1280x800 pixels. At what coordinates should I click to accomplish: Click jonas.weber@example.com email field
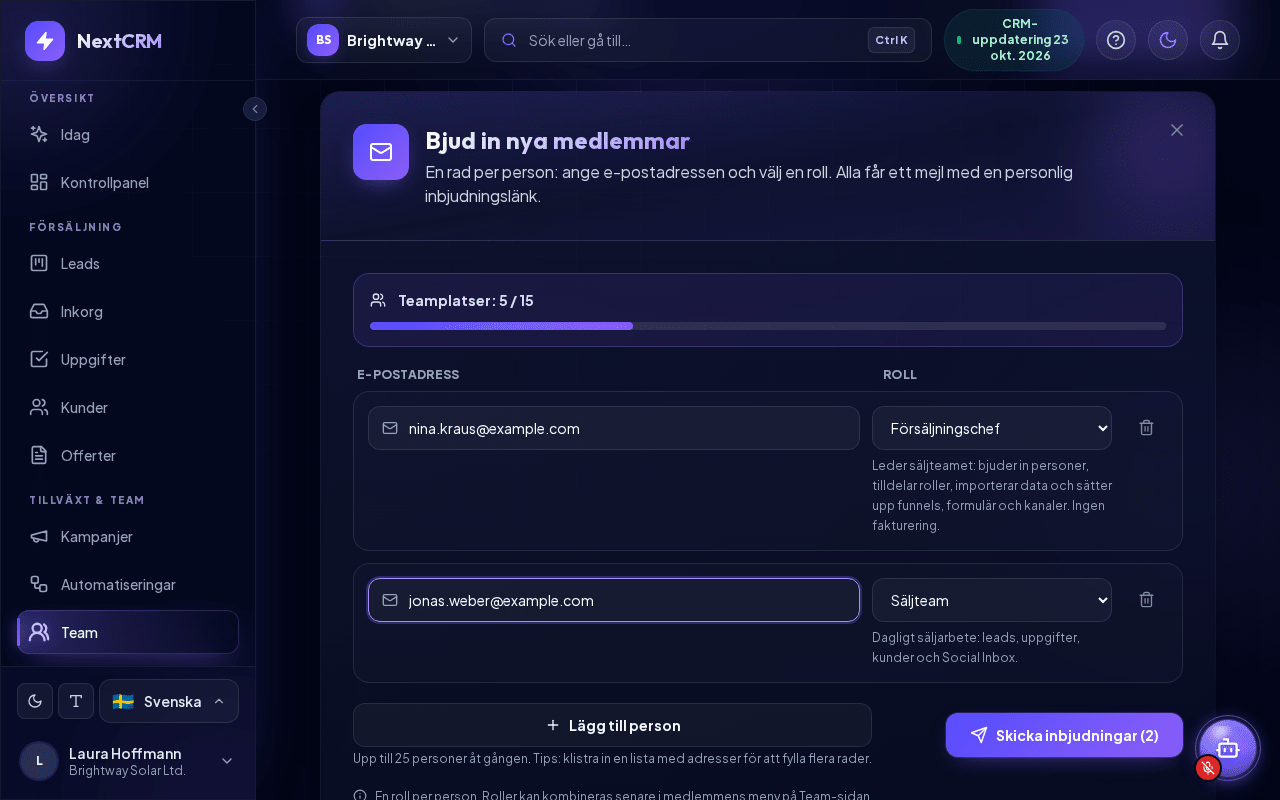pyautogui.click(x=614, y=600)
